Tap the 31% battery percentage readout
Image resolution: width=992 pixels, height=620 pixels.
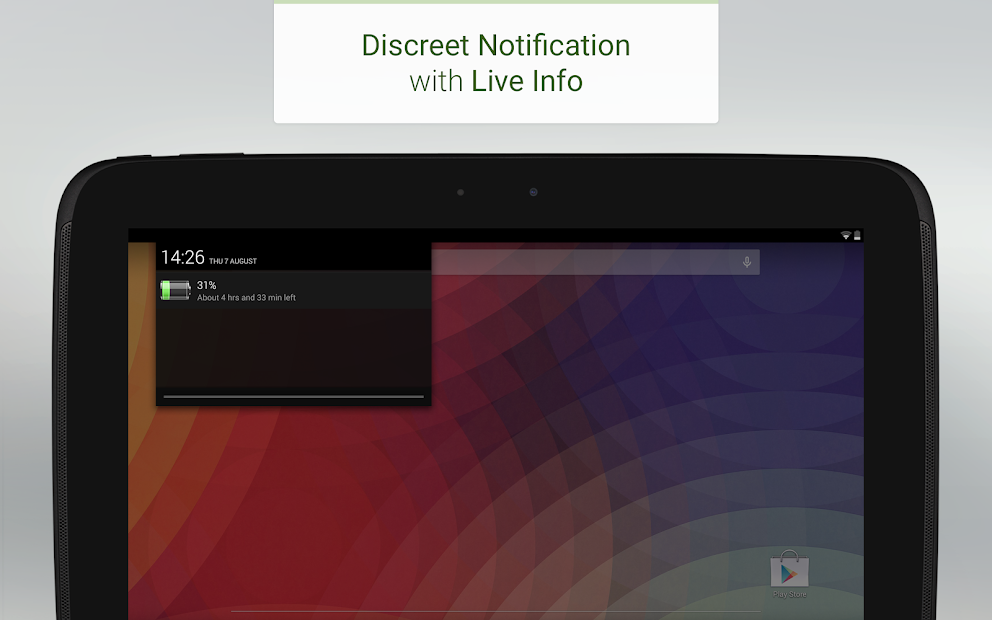[207, 284]
